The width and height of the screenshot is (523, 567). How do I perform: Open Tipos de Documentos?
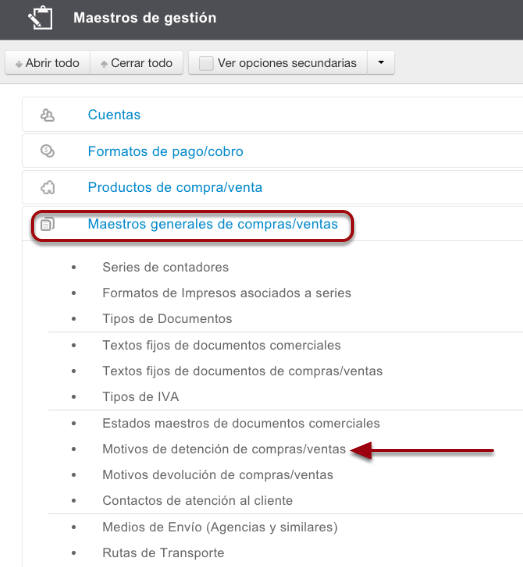point(167,319)
